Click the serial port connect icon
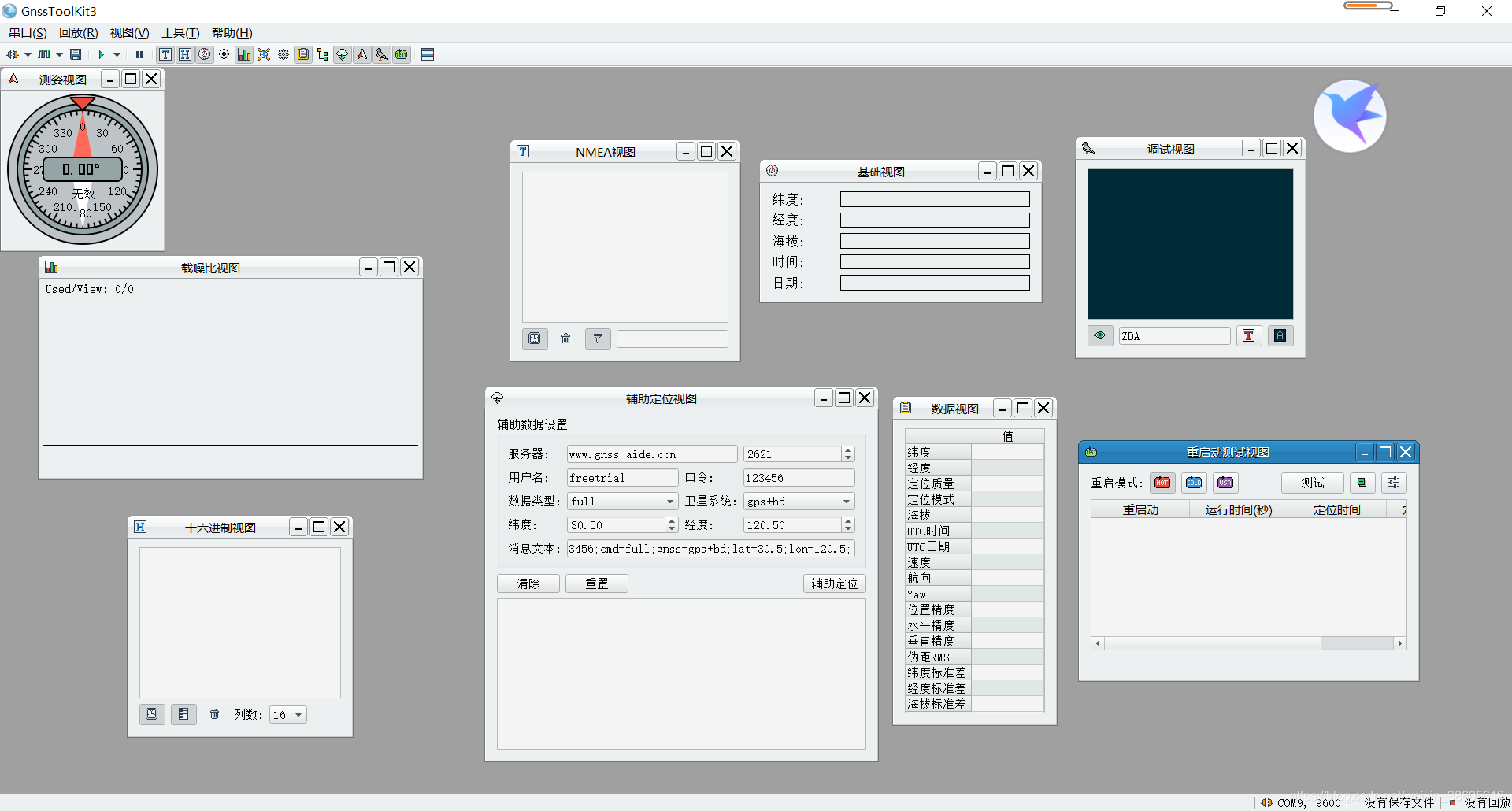 pyautogui.click(x=12, y=54)
